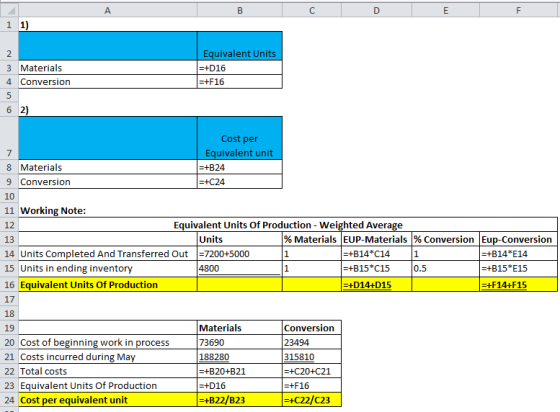
Task: Click cell containing =+B24
Action: click(240, 167)
